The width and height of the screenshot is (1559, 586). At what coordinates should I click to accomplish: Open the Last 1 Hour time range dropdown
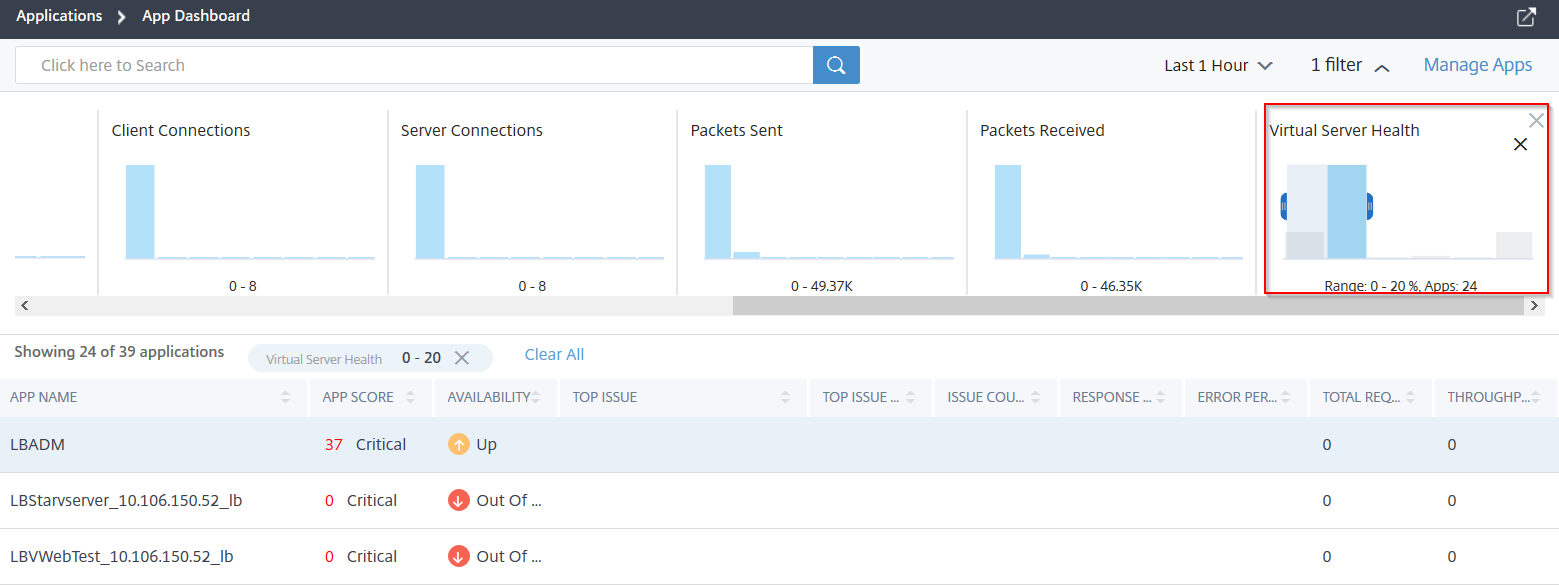1218,65
